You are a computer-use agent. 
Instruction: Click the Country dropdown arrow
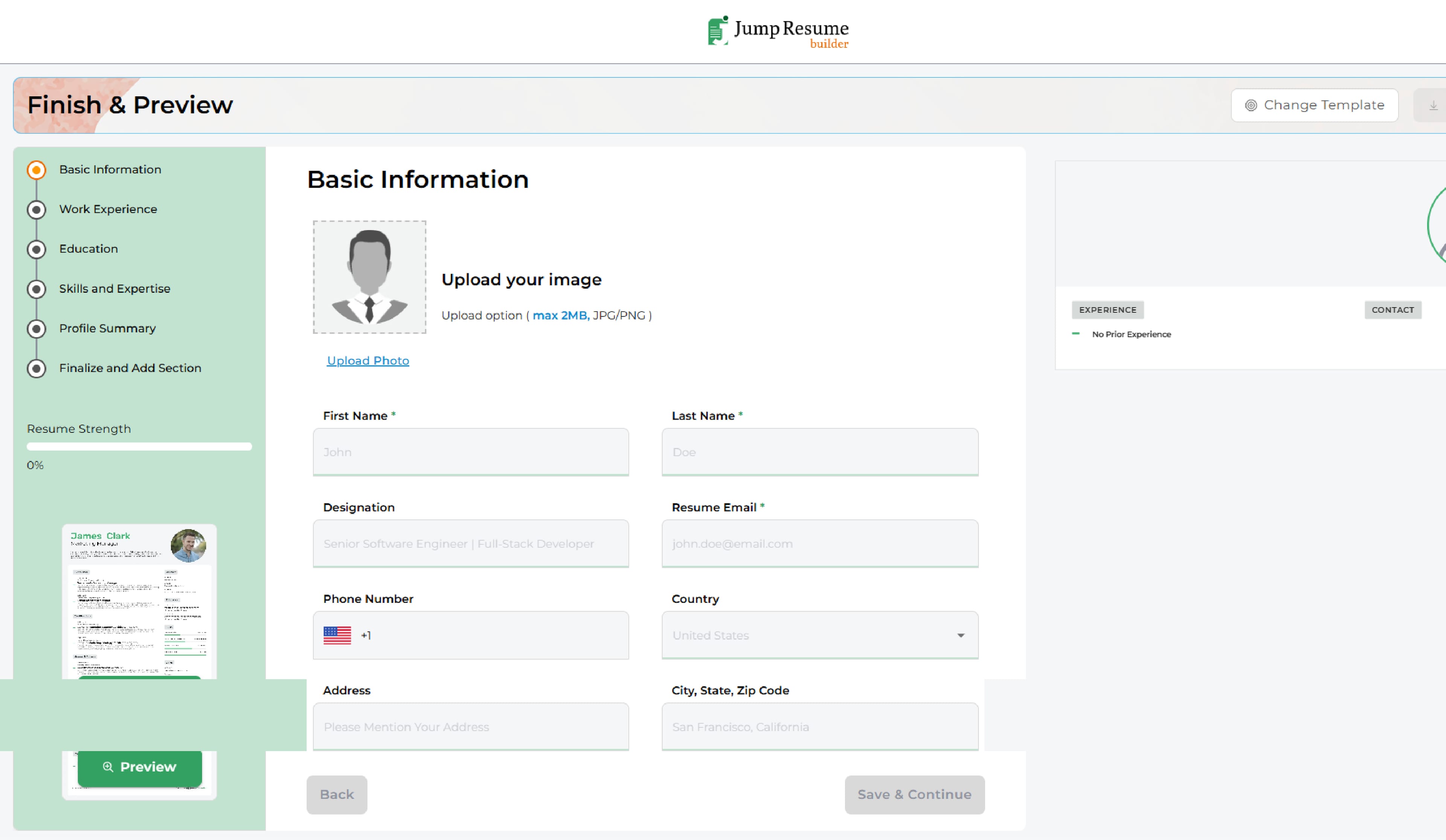tap(961, 635)
